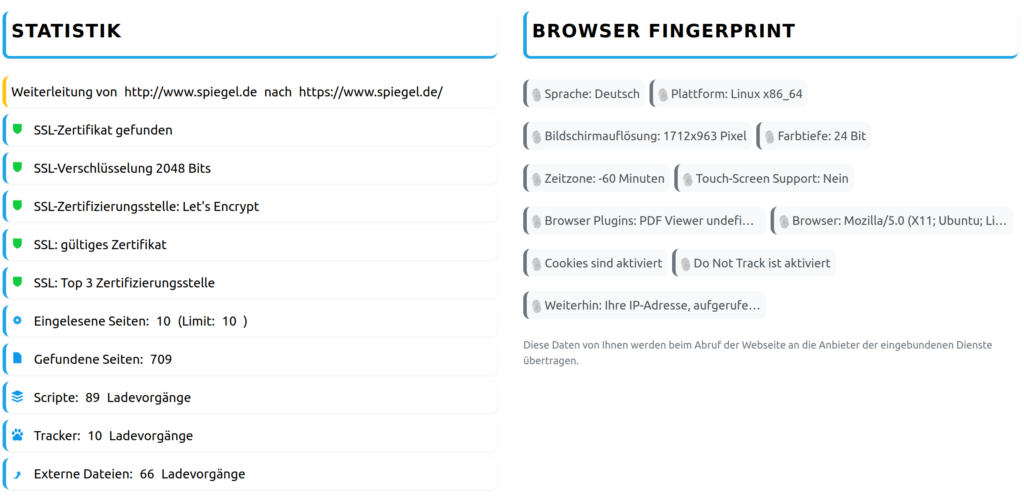Click the truncated Browser: Mozilla/5.0 badge
1024x501 pixels.
893,221
